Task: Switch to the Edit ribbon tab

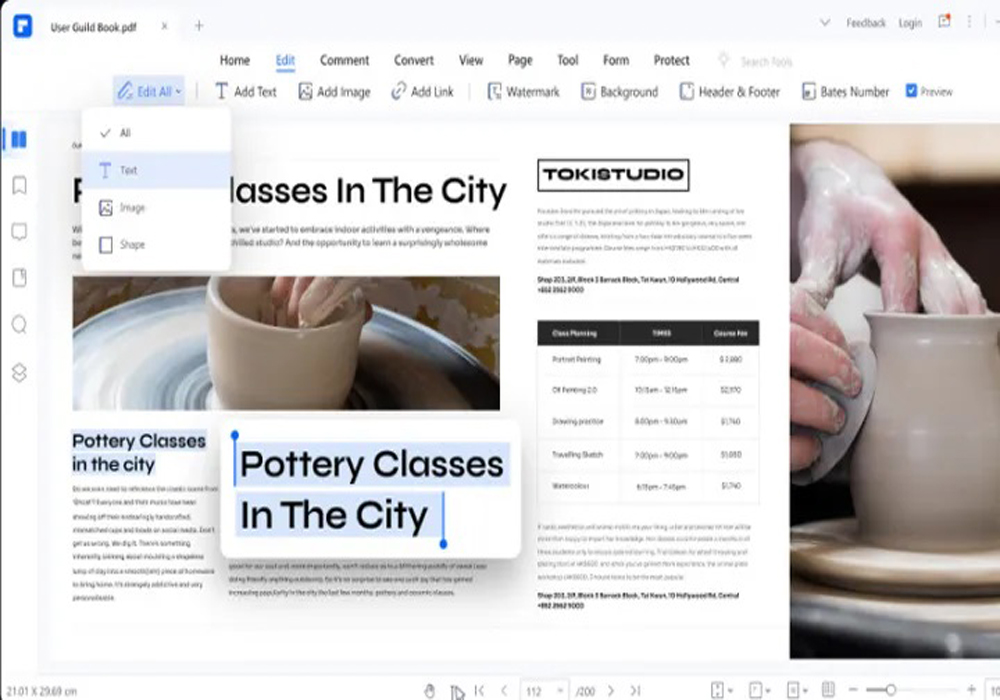Action: (x=285, y=60)
